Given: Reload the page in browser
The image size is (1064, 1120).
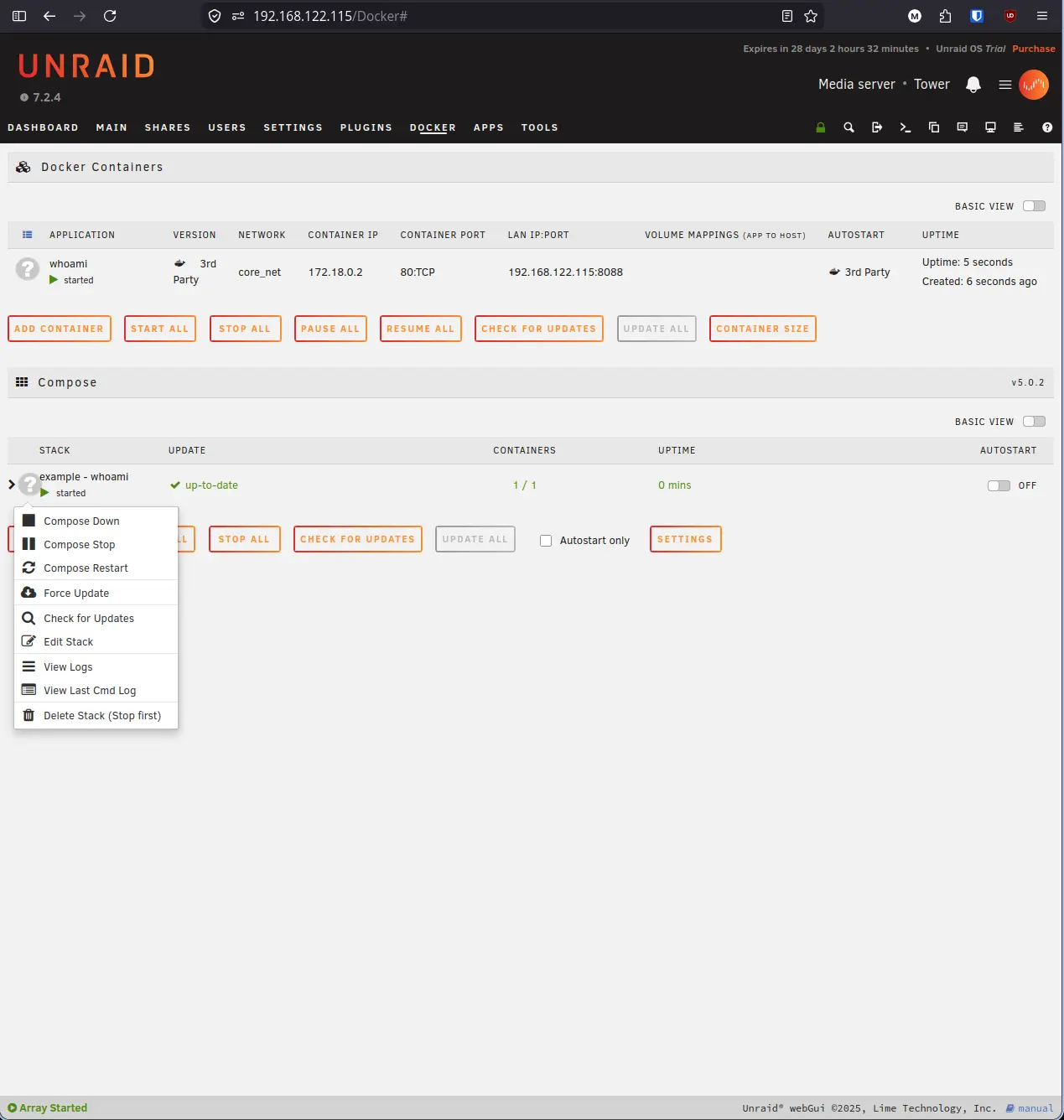Looking at the screenshot, I should click(x=110, y=16).
